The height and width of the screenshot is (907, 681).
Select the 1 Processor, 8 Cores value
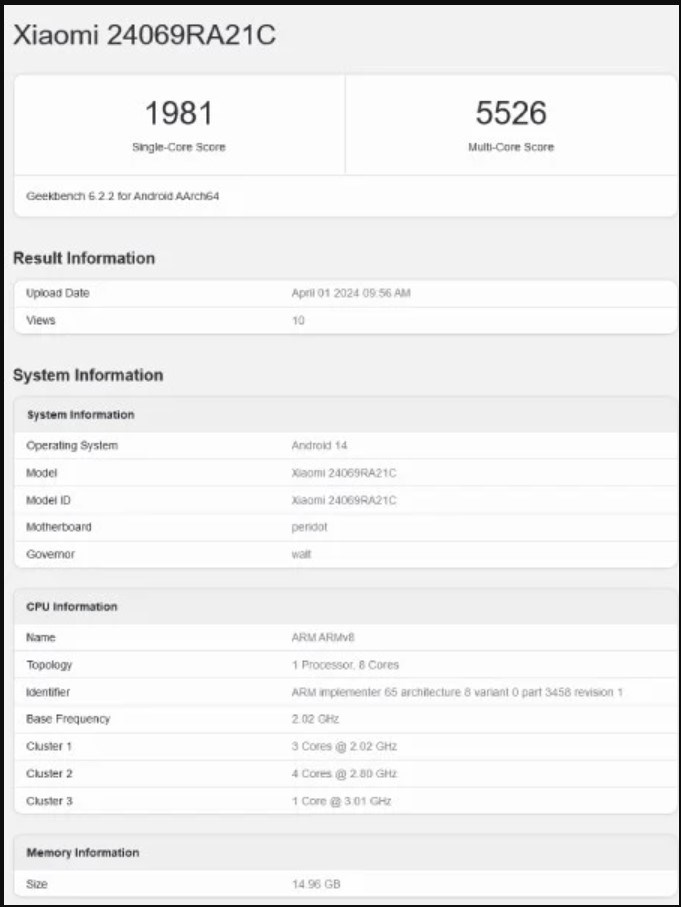pyautogui.click(x=345, y=665)
